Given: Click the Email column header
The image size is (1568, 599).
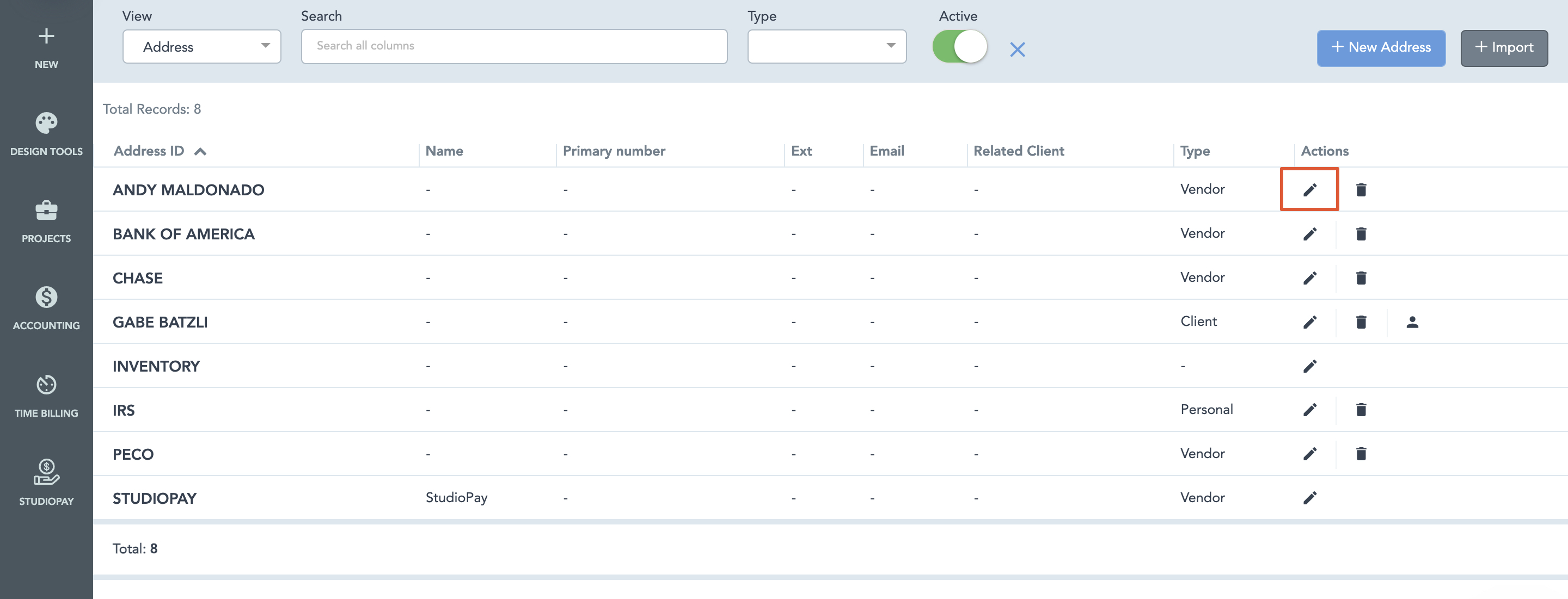Looking at the screenshot, I should pyautogui.click(x=886, y=151).
